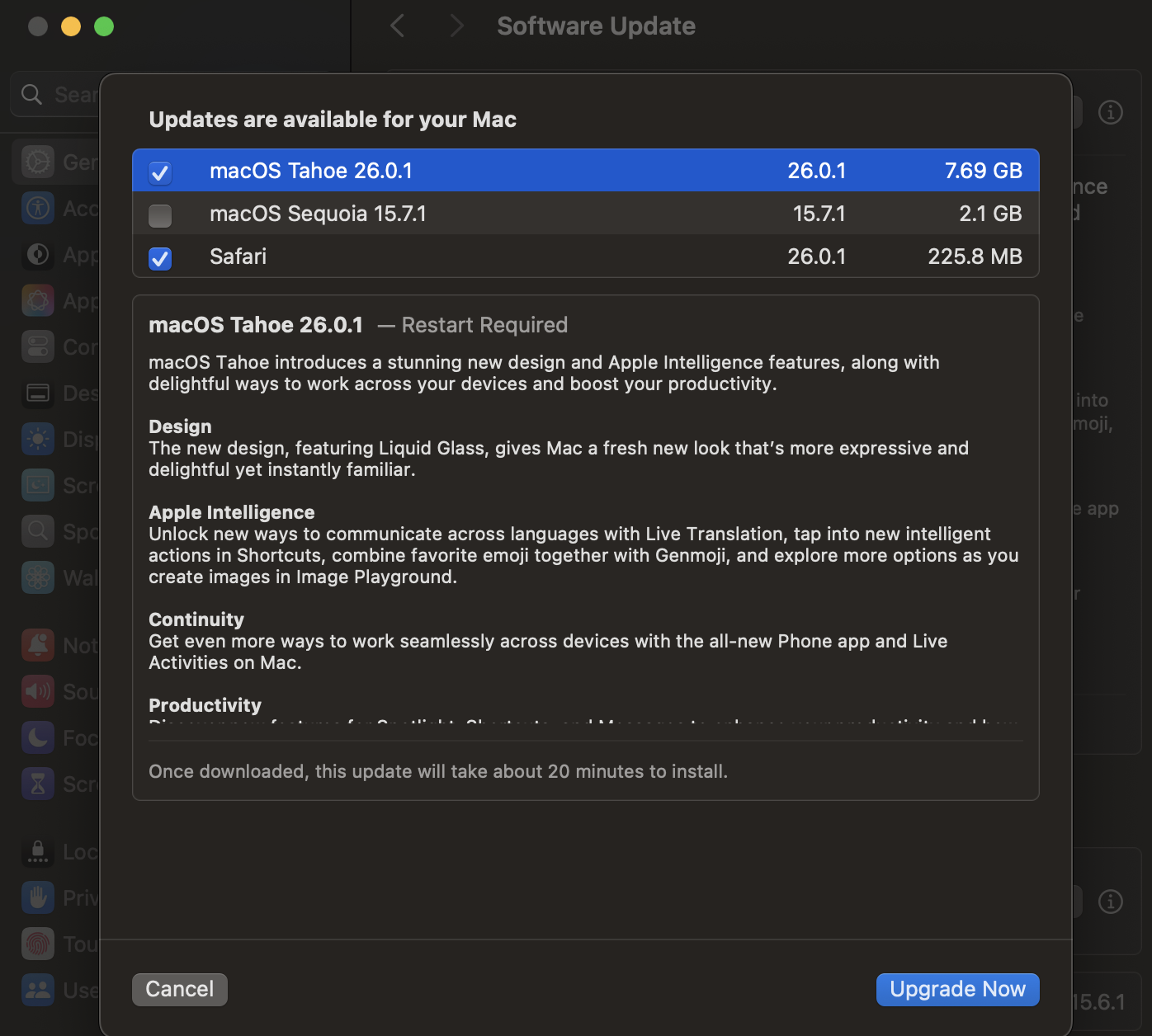Open Displays settings sun icon
This screenshot has width=1152, height=1036.
(x=38, y=439)
